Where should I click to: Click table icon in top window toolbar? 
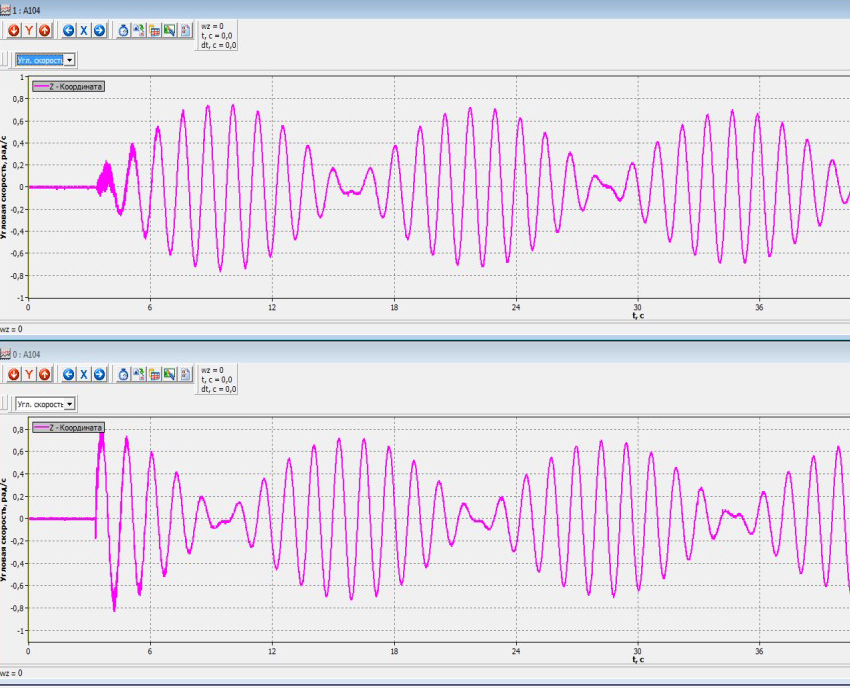155,30
